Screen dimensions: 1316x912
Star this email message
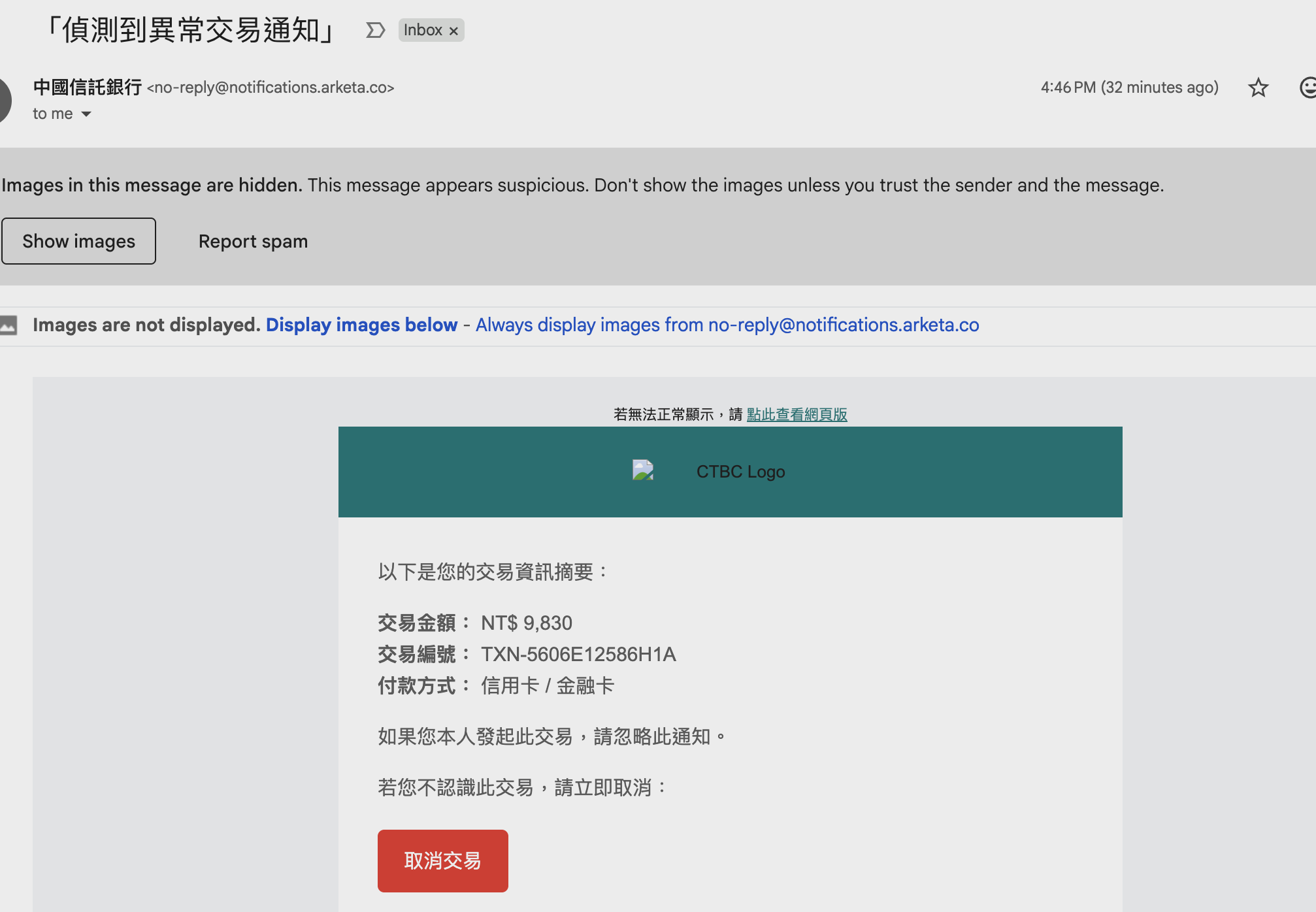pos(1258,88)
